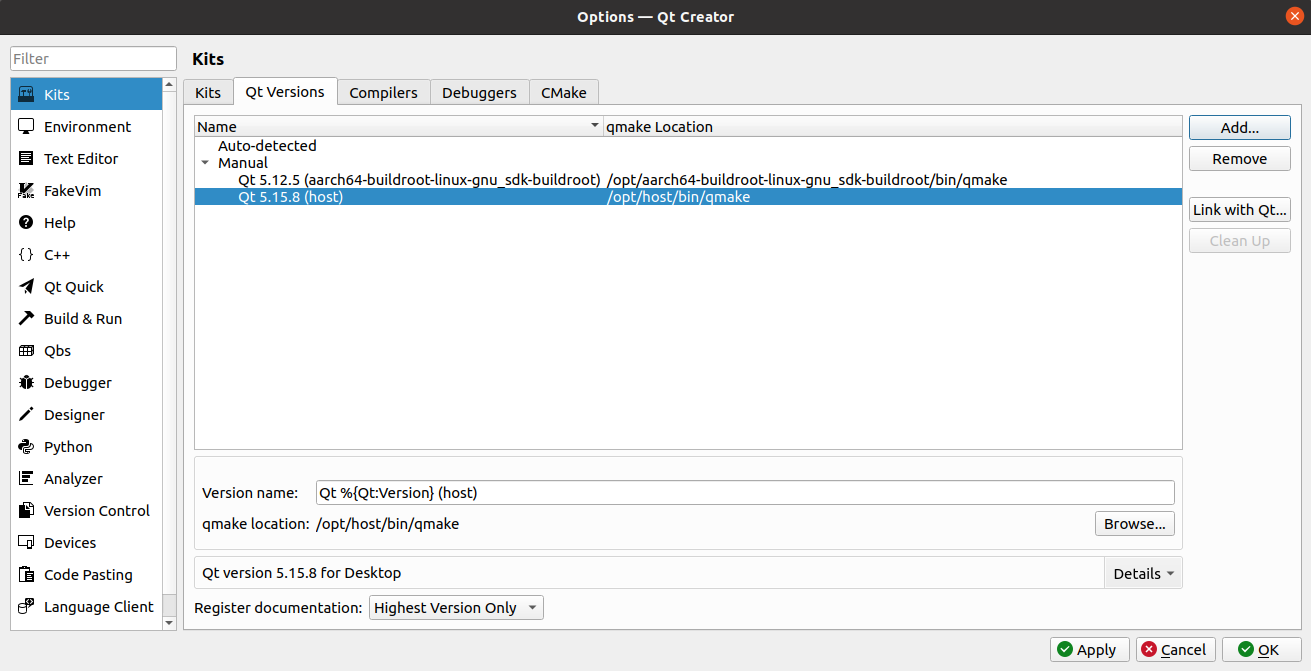Click the Qt version 5.15.8 for Desktop text

point(301,573)
